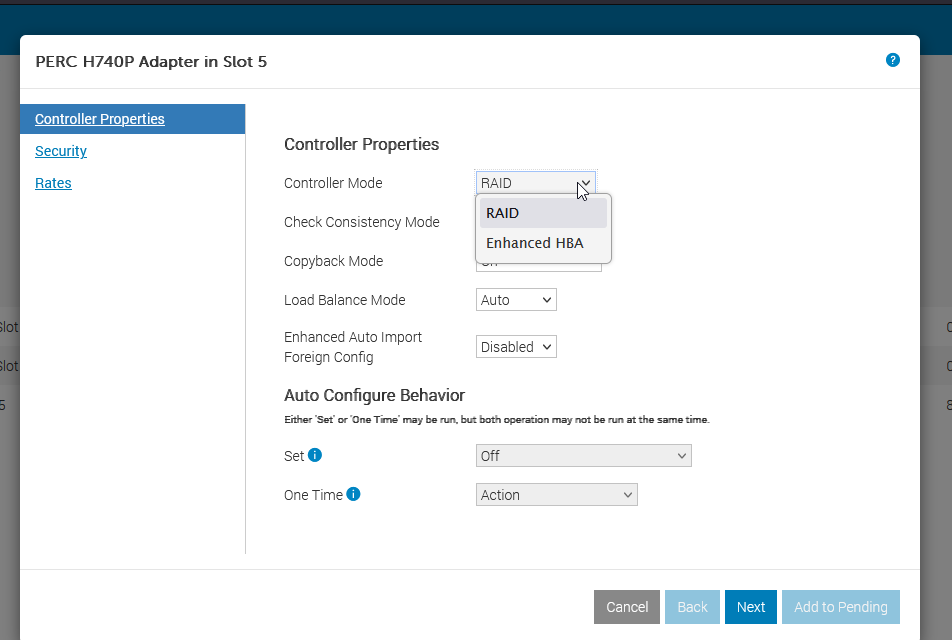
Task: Go to the Security section
Action: tap(61, 151)
